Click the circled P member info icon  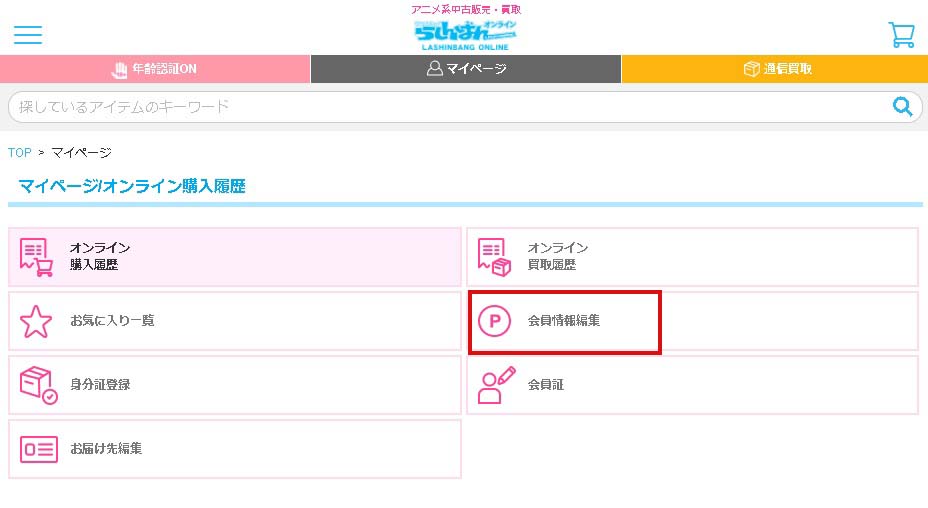pyautogui.click(x=494, y=321)
